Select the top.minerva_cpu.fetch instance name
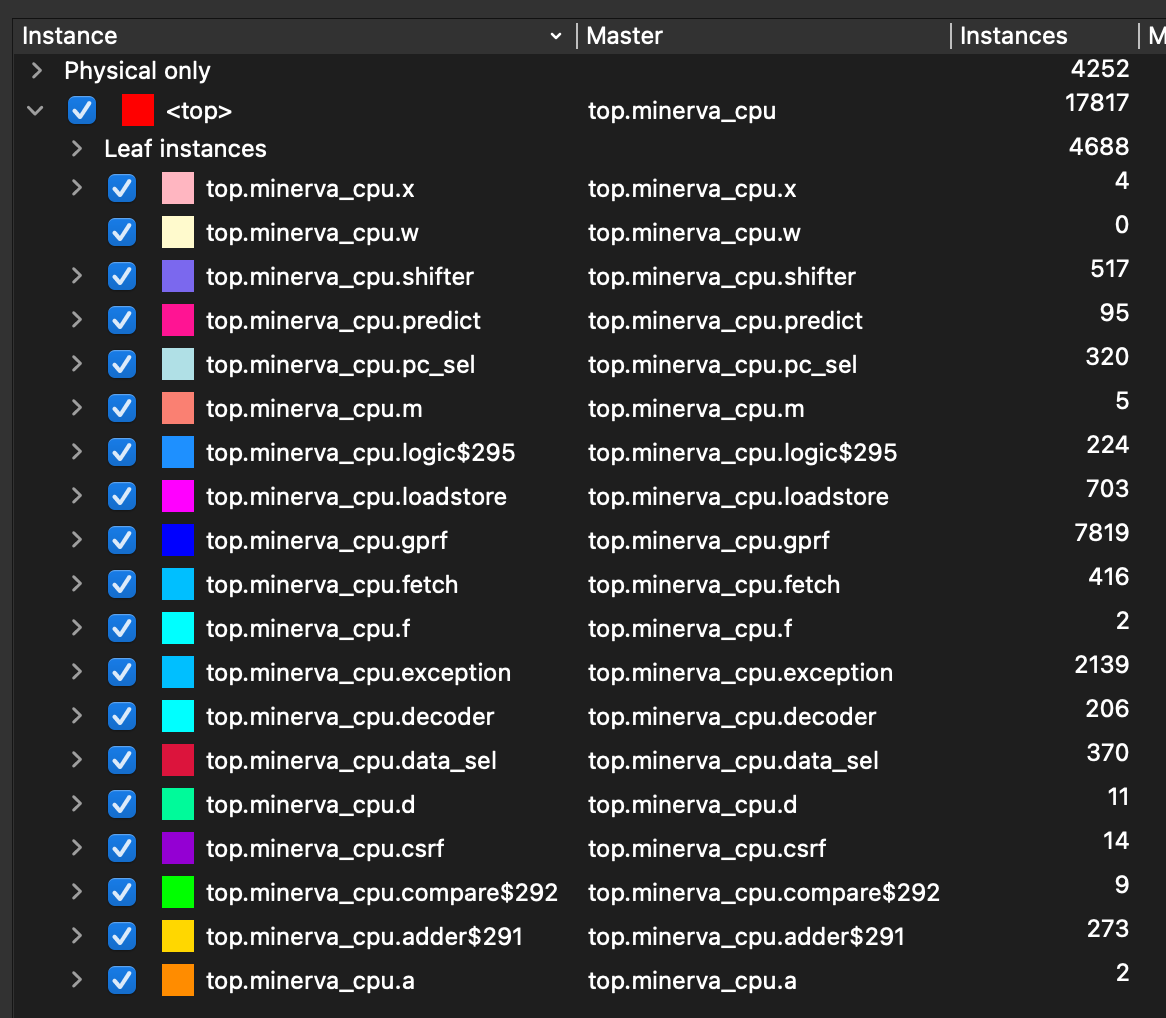 [331, 585]
